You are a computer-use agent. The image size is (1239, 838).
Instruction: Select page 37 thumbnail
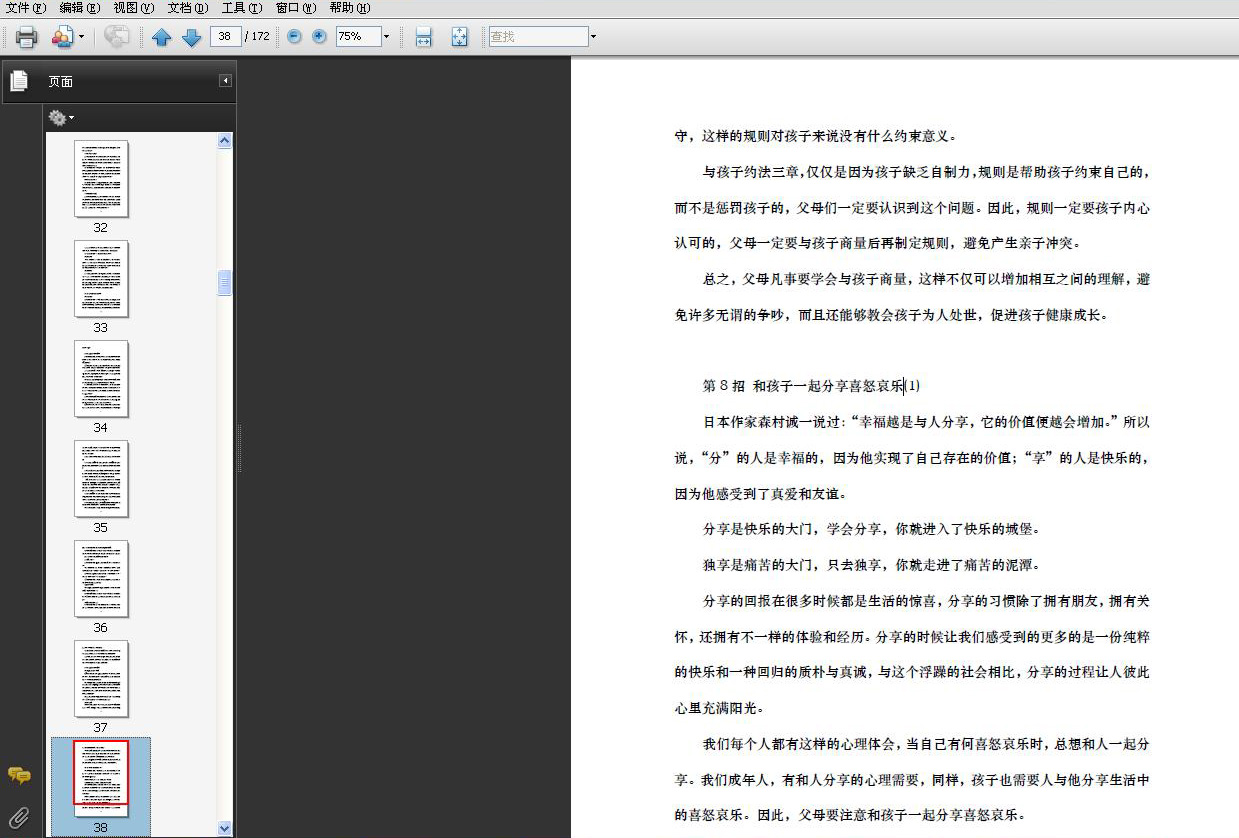click(101, 679)
